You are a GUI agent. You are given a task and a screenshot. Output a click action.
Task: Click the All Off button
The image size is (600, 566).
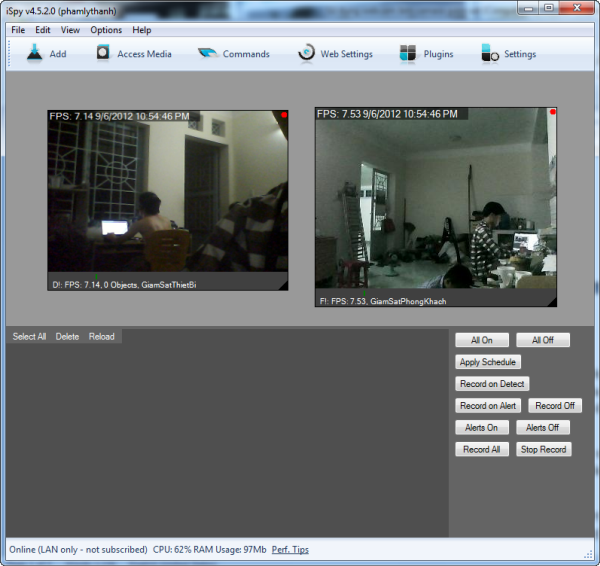point(543,340)
